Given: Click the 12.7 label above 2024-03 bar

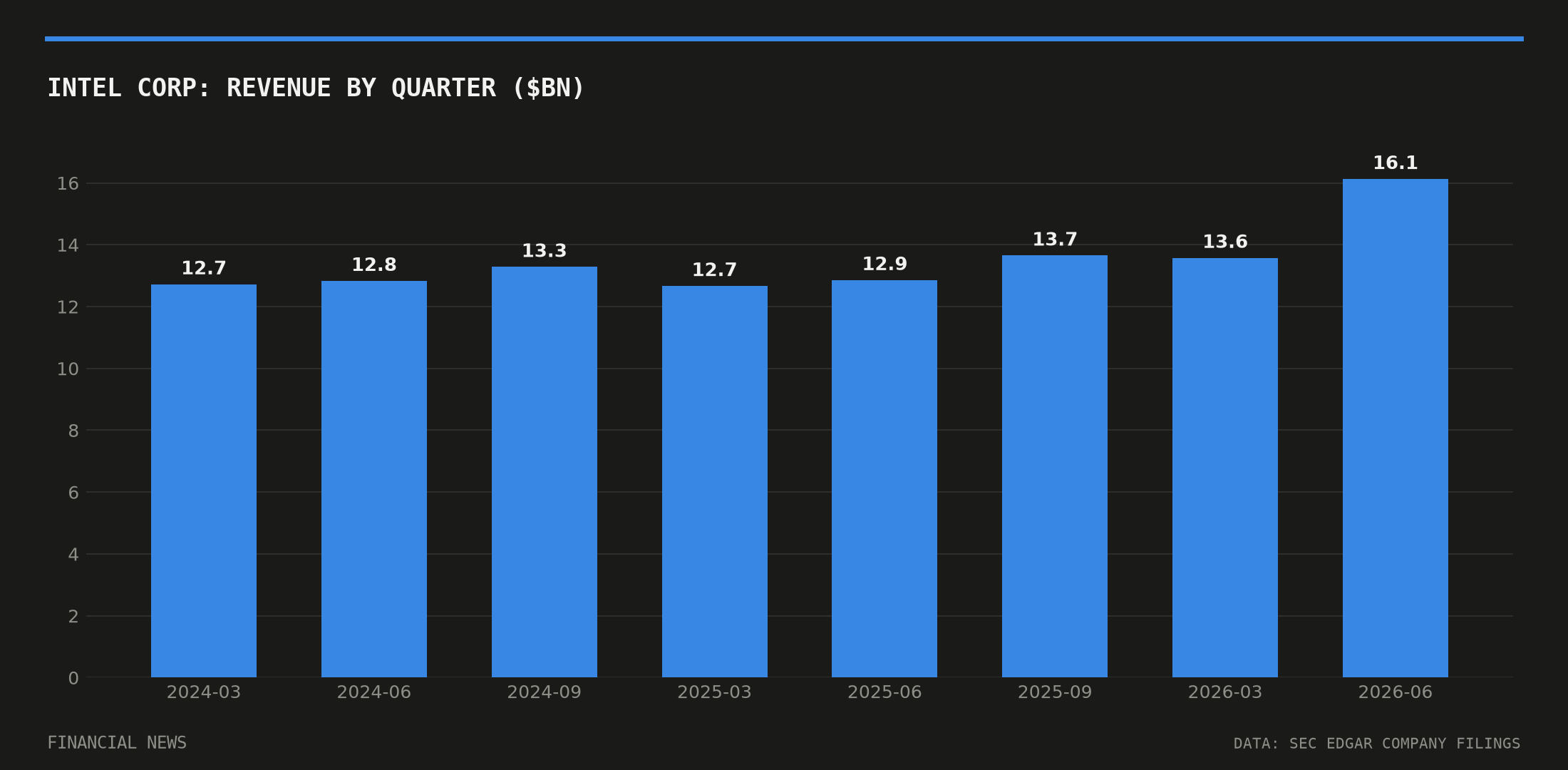Looking at the screenshot, I should tap(204, 269).
